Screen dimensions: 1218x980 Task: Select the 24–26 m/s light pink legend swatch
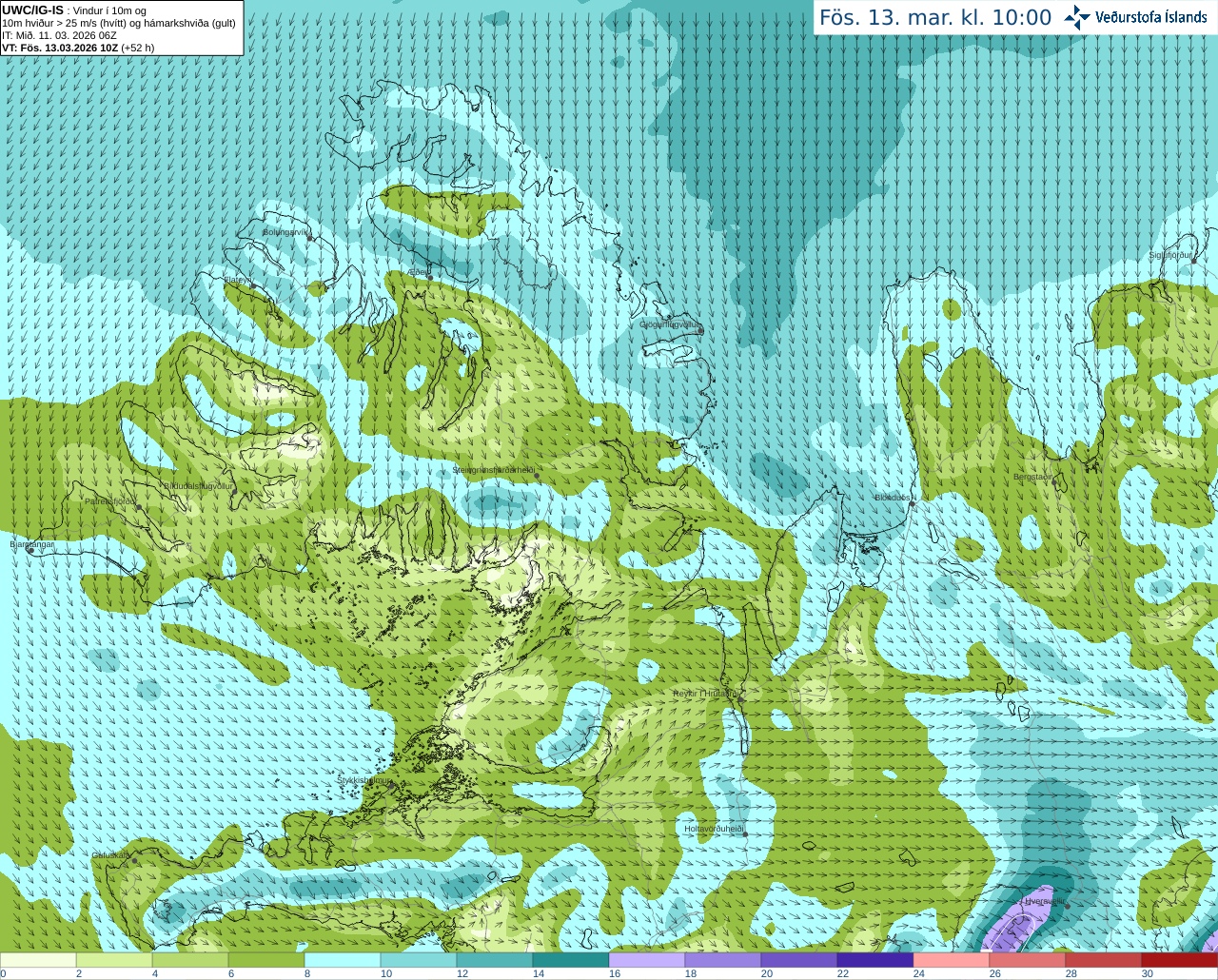[x=952, y=960]
